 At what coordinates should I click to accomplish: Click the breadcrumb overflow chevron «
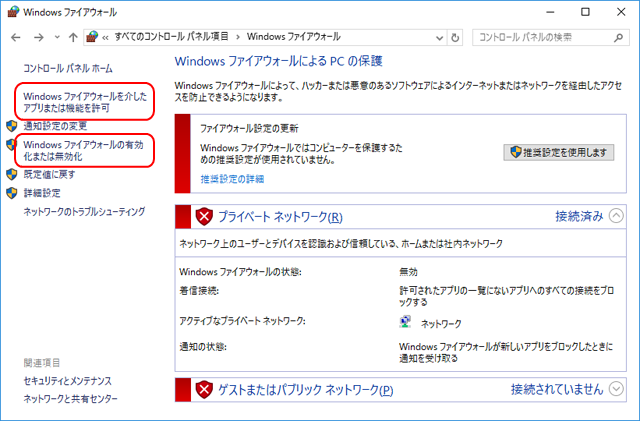coord(105,38)
